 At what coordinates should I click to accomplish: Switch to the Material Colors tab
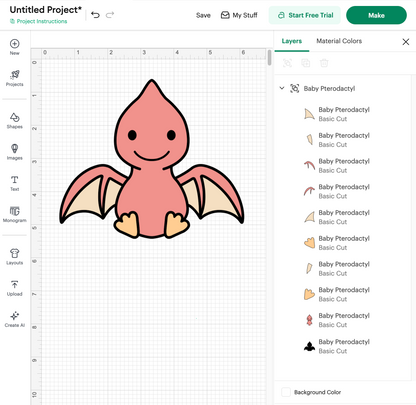click(x=339, y=41)
